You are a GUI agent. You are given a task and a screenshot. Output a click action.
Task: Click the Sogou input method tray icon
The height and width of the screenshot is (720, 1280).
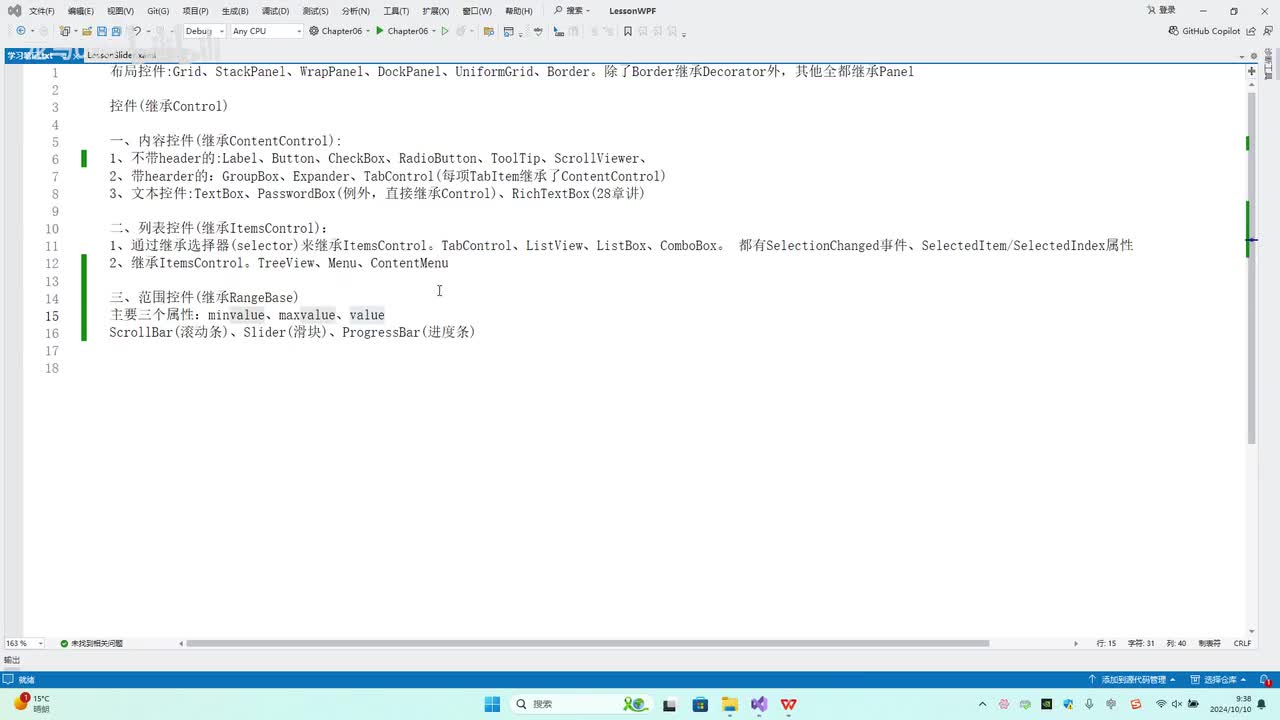point(1135,704)
